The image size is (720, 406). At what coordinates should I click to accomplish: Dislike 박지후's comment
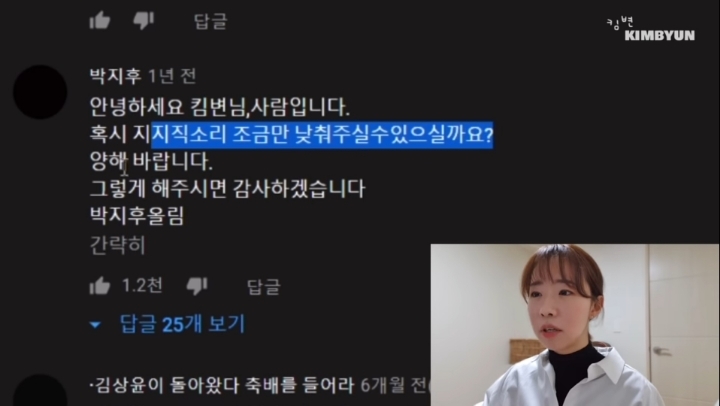[197, 286]
